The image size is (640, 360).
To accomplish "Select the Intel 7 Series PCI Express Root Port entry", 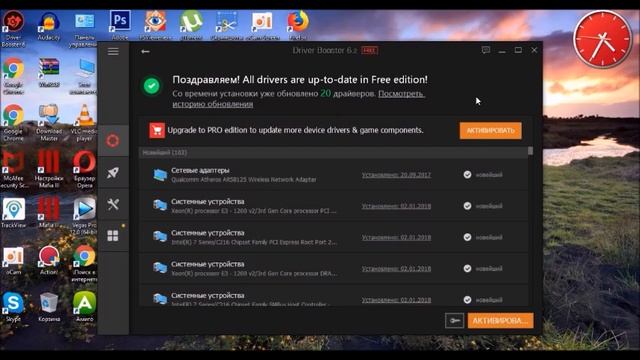I will coord(254,242).
